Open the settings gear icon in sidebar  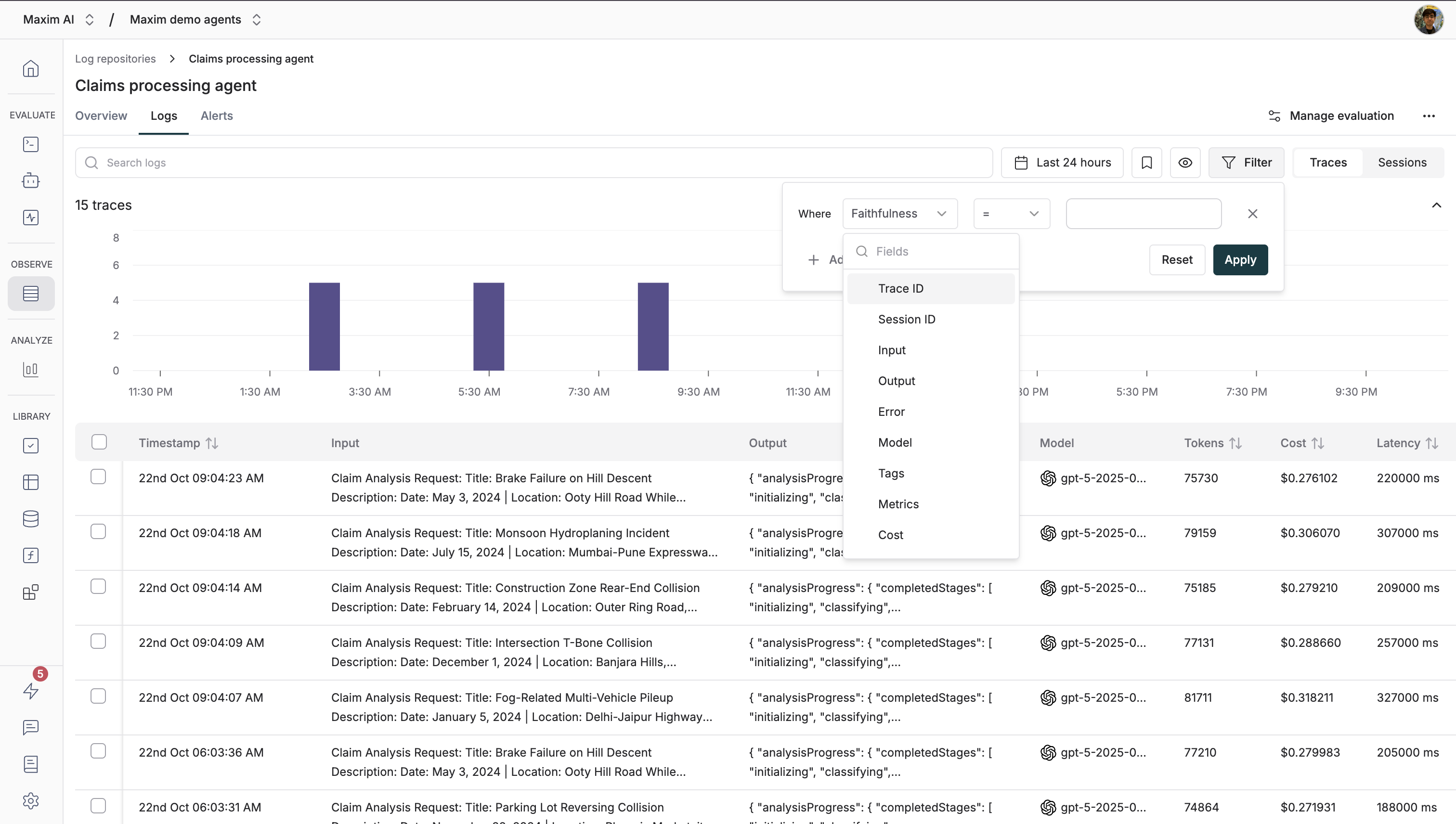point(30,800)
